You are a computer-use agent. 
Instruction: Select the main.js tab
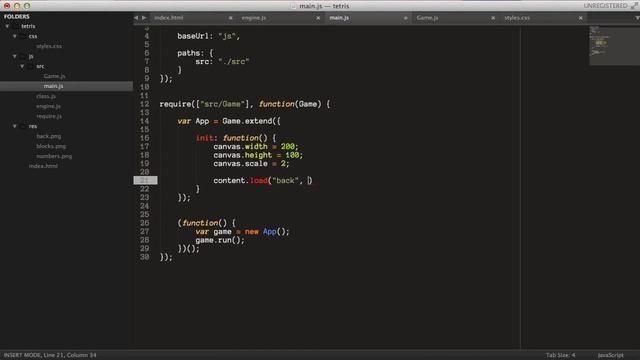tap(339, 18)
